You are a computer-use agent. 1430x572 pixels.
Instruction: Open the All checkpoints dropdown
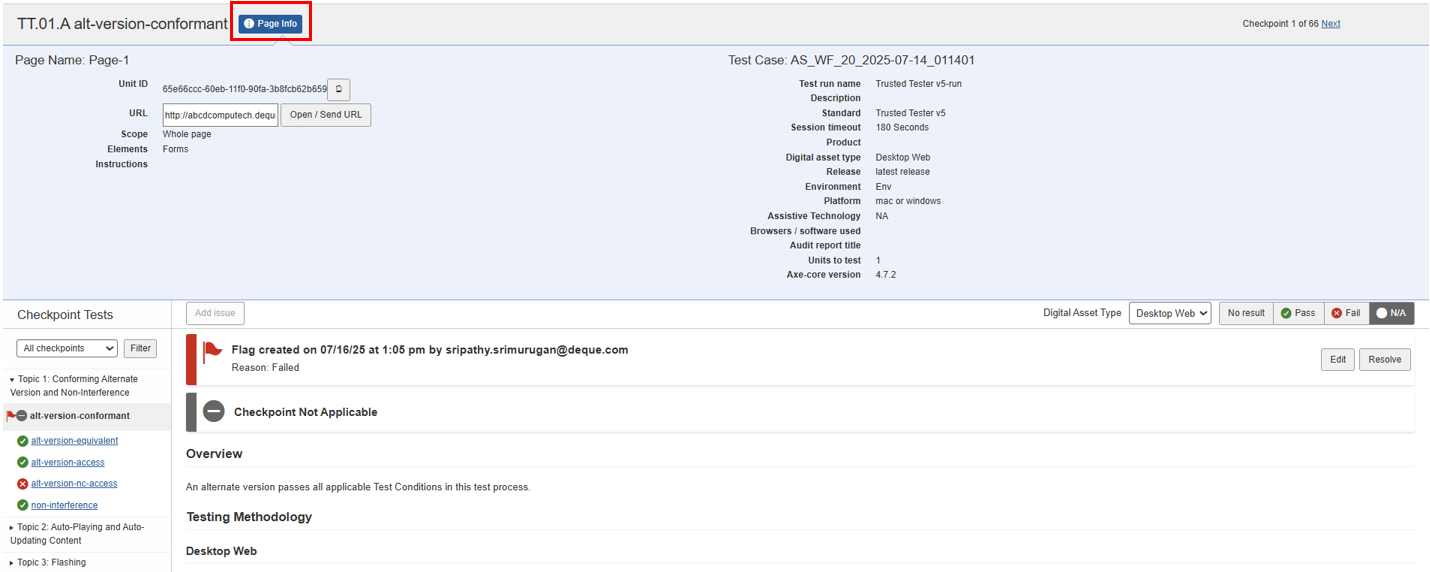click(67, 348)
